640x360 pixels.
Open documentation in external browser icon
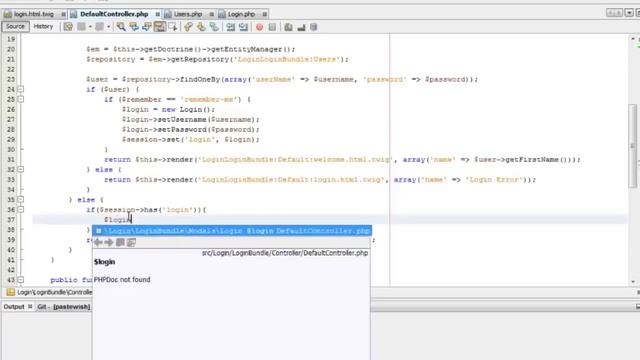tap(120, 242)
